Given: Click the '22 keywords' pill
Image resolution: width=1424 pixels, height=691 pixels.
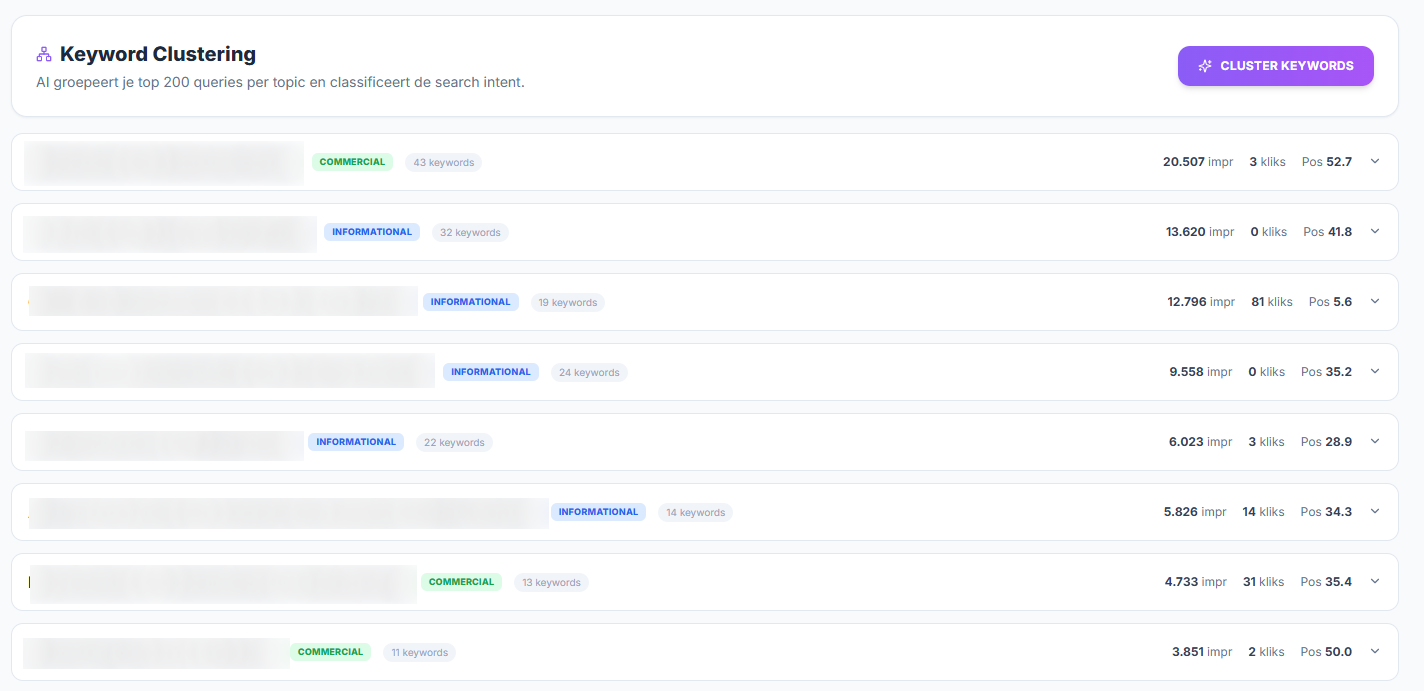Looking at the screenshot, I should pyautogui.click(x=454, y=442).
